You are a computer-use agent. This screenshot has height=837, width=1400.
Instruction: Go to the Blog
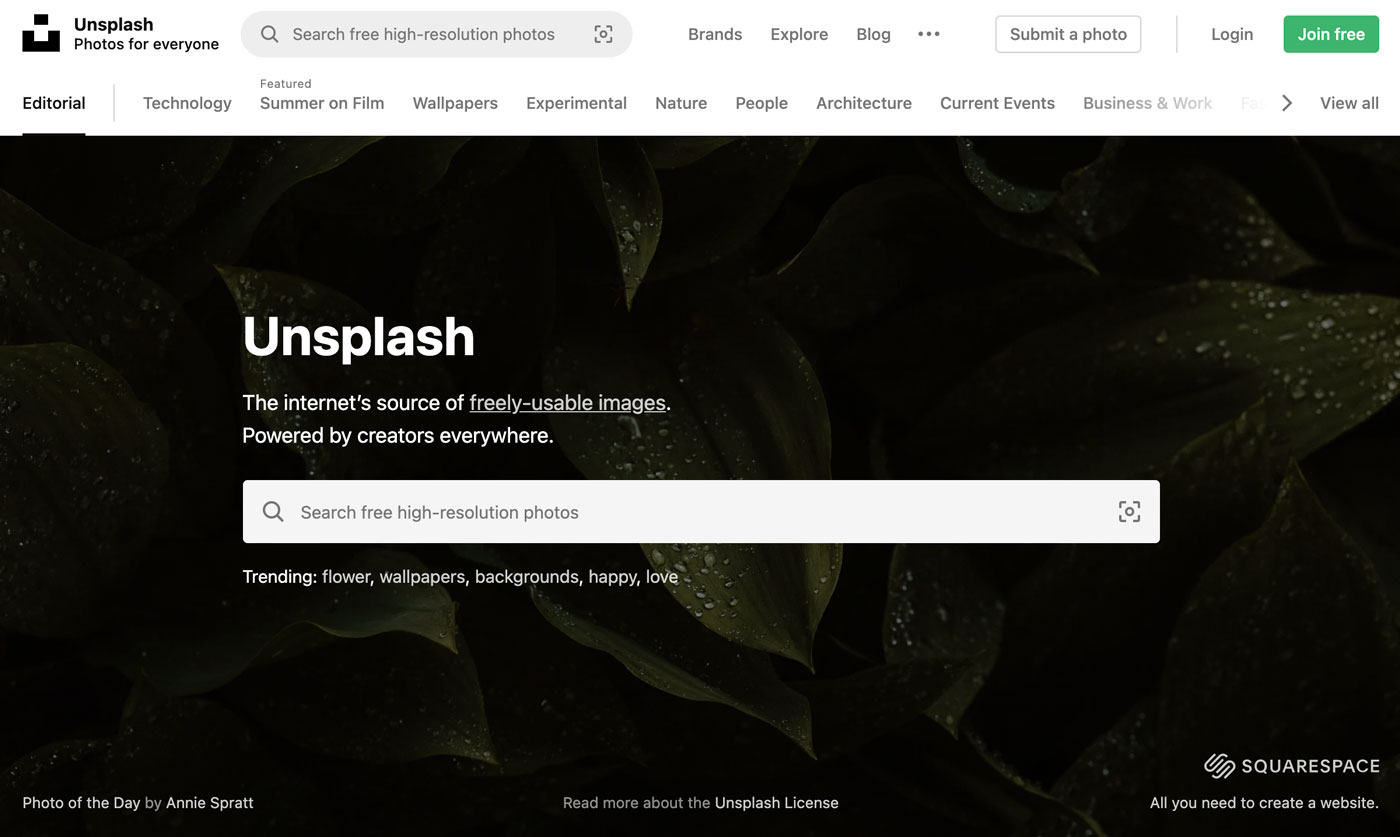873,34
